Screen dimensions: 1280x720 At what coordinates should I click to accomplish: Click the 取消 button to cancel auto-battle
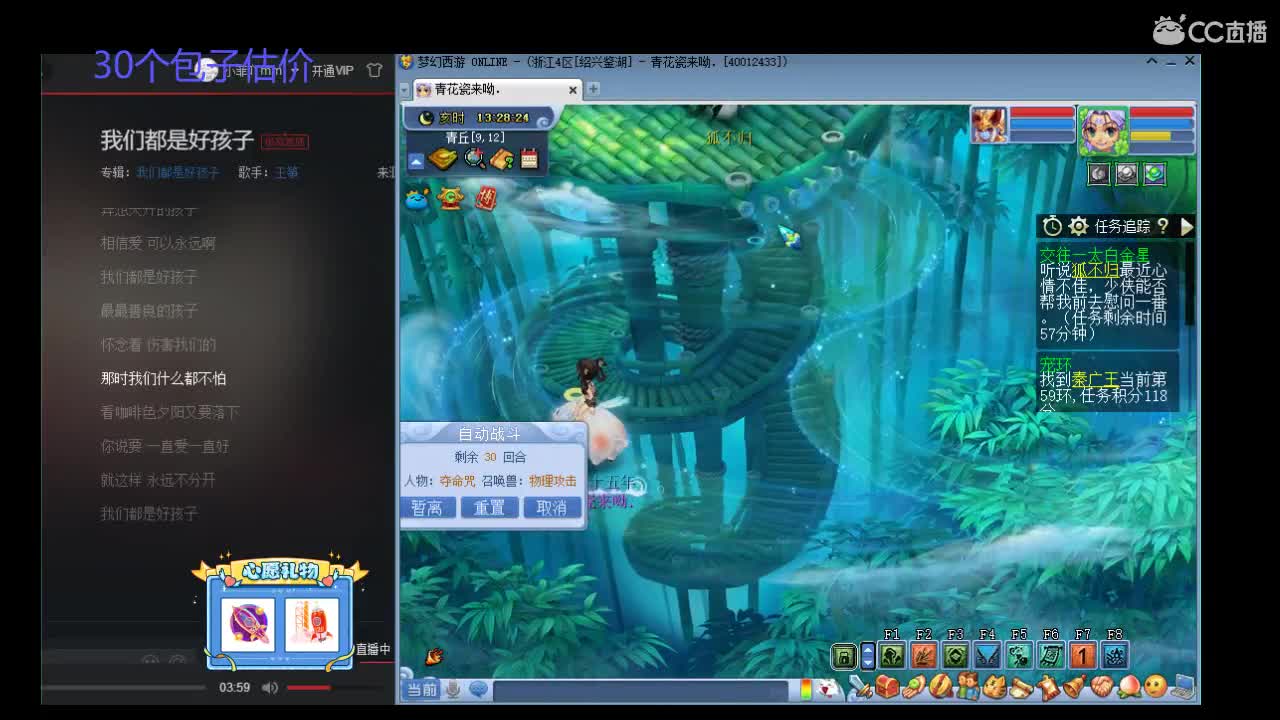click(x=552, y=508)
